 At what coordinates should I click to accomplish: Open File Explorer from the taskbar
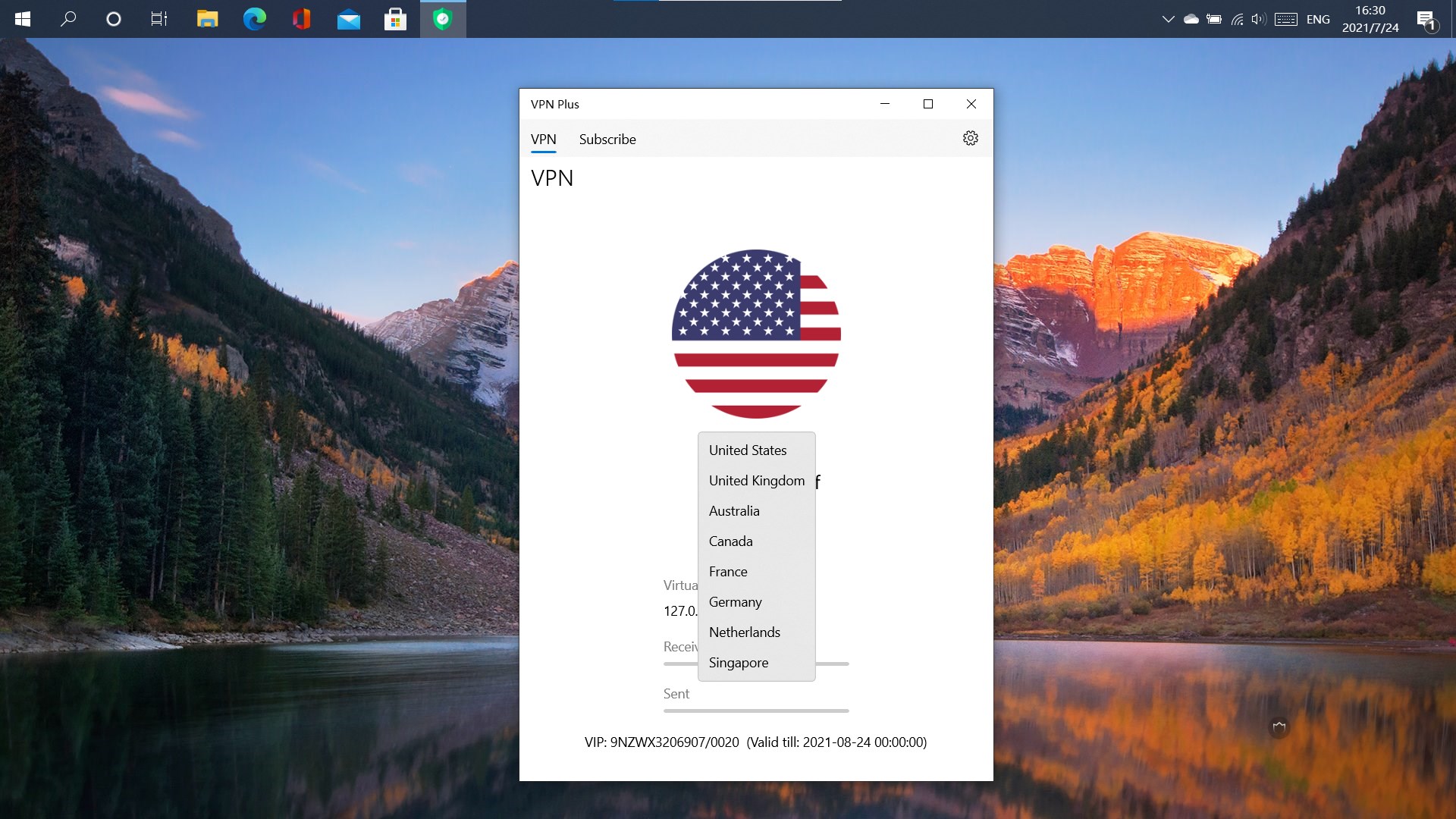coord(208,19)
